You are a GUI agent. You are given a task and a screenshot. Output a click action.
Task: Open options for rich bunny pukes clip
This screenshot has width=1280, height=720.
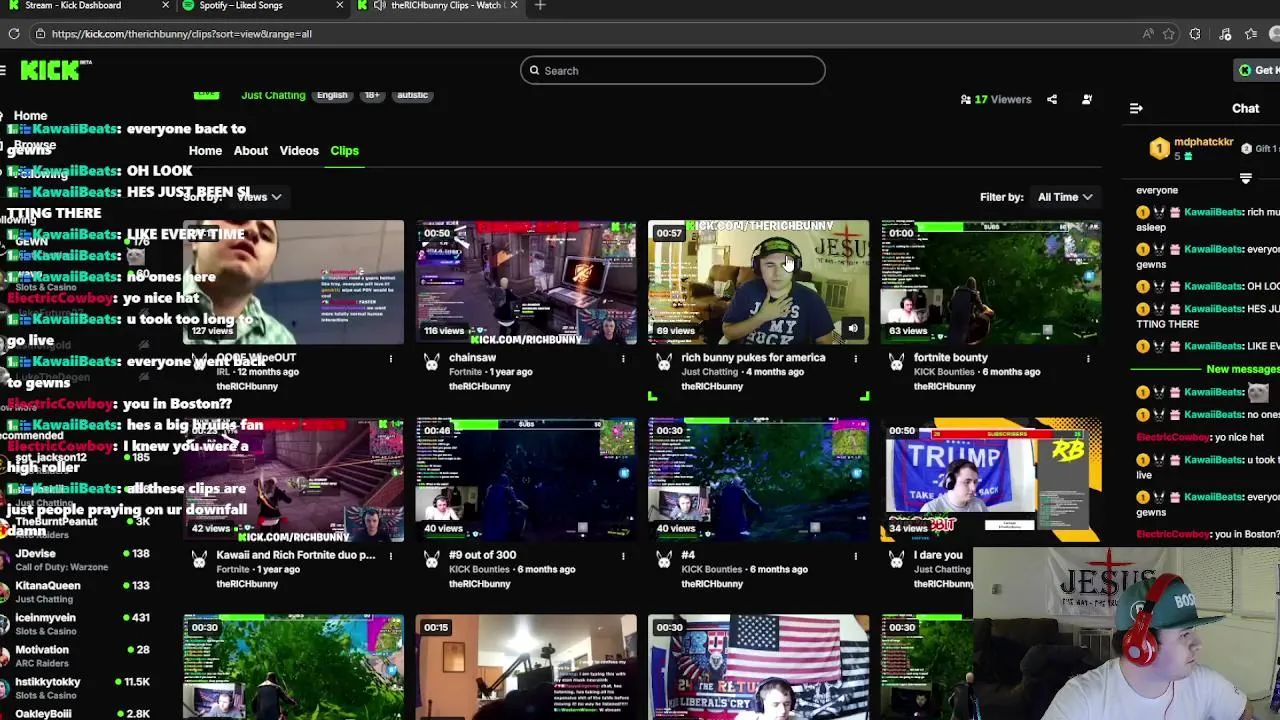click(856, 358)
